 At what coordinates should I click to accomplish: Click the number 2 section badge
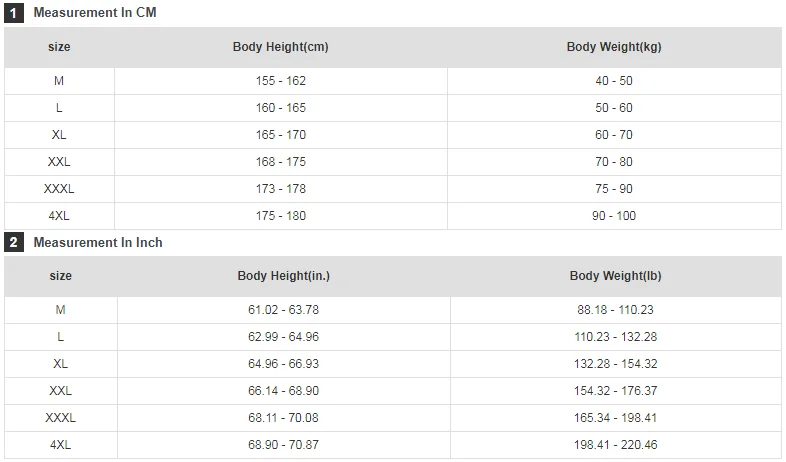coord(14,242)
